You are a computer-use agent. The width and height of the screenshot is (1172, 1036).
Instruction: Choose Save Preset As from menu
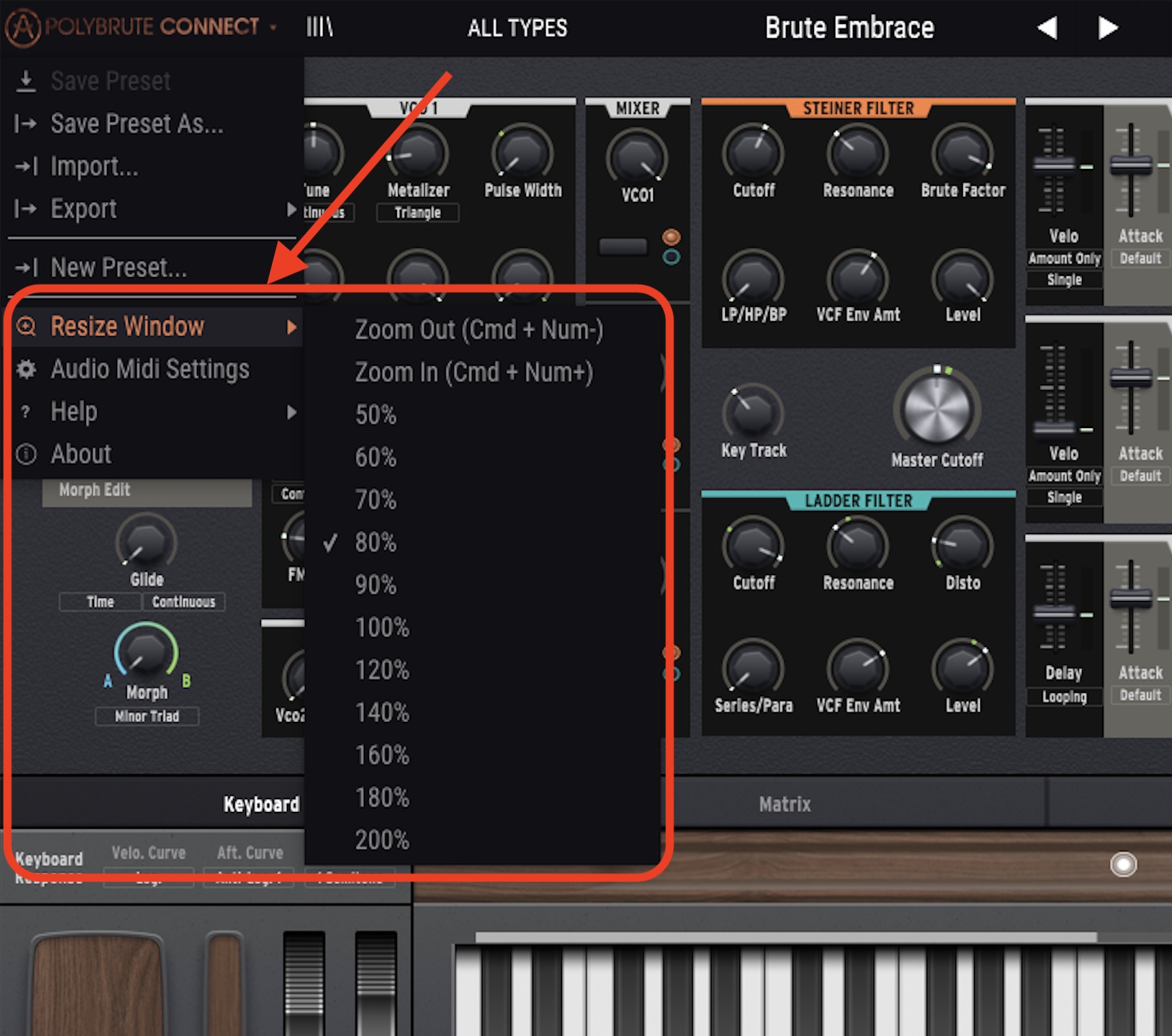[153, 124]
